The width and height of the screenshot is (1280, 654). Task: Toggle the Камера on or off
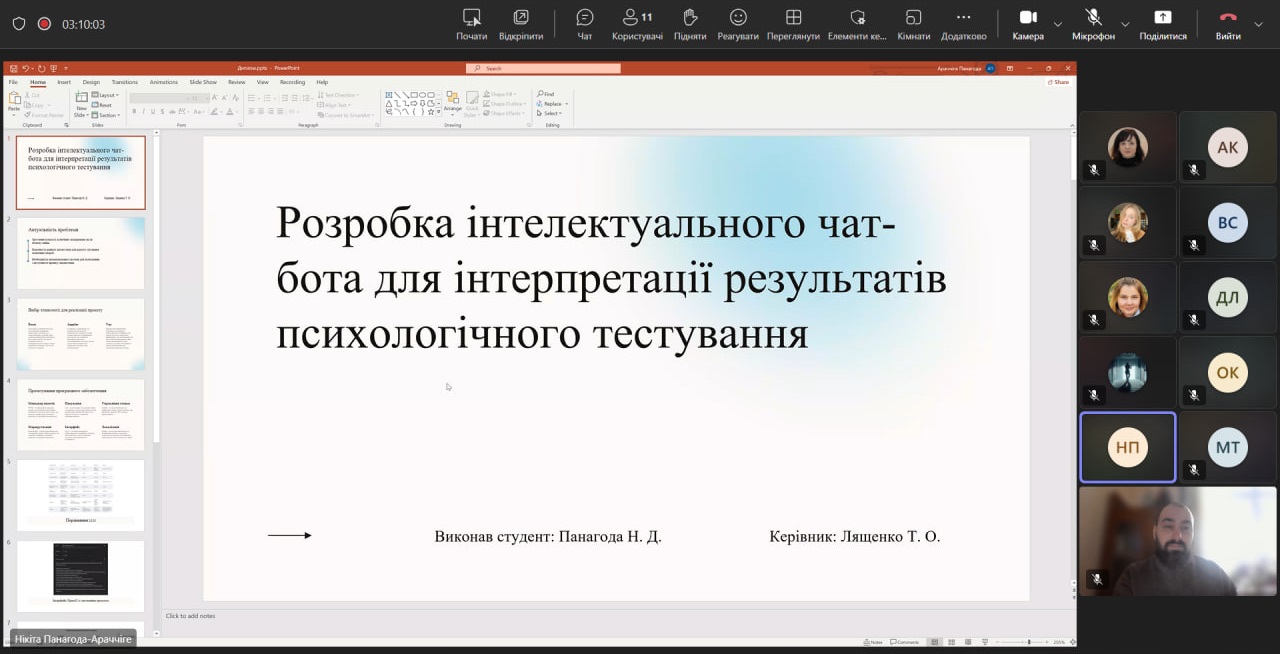tap(1027, 24)
